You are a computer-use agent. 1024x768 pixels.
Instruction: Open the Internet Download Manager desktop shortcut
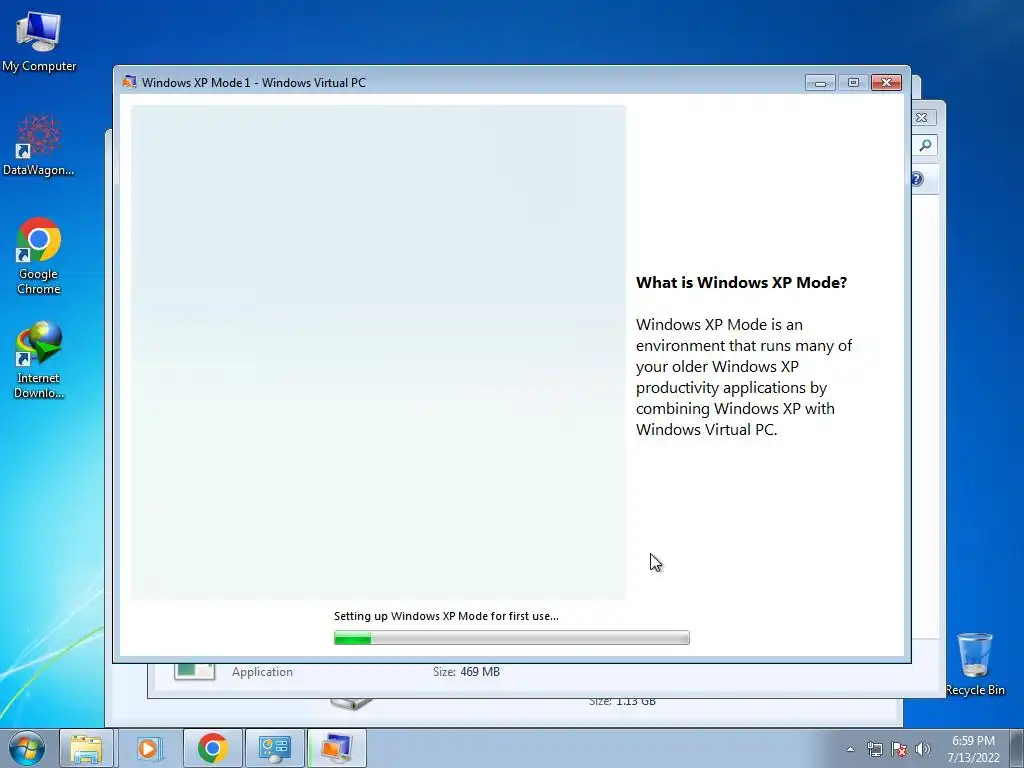point(39,360)
